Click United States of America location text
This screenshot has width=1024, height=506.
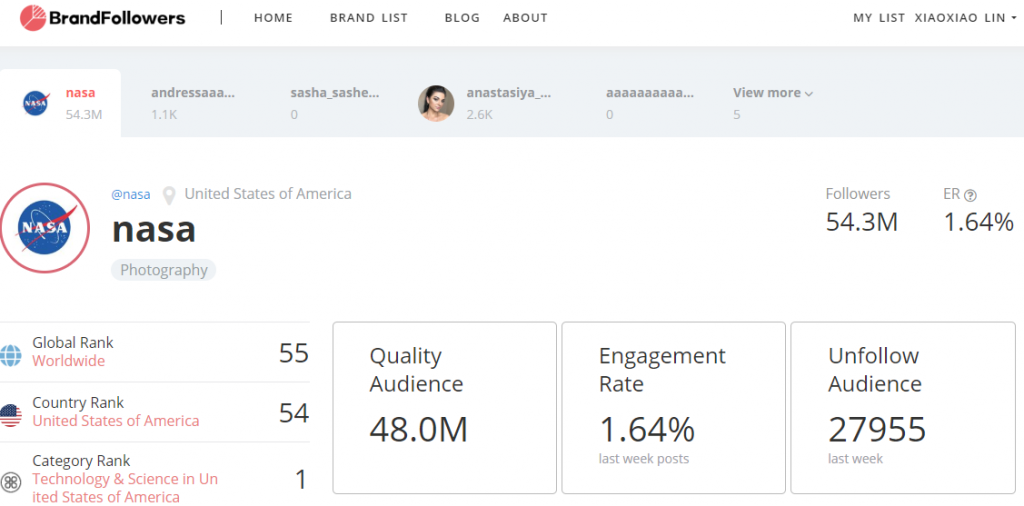click(268, 194)
